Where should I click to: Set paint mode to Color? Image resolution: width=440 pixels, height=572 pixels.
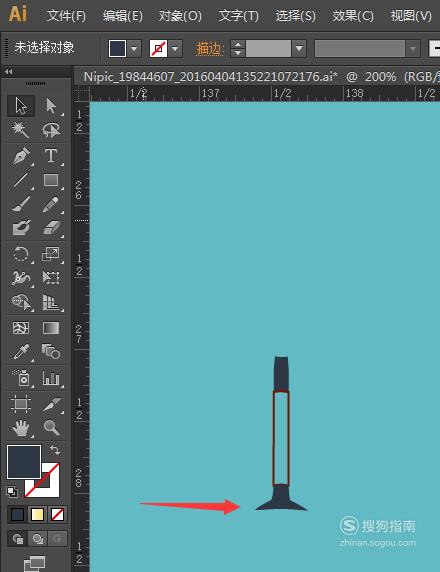(18, 515)
